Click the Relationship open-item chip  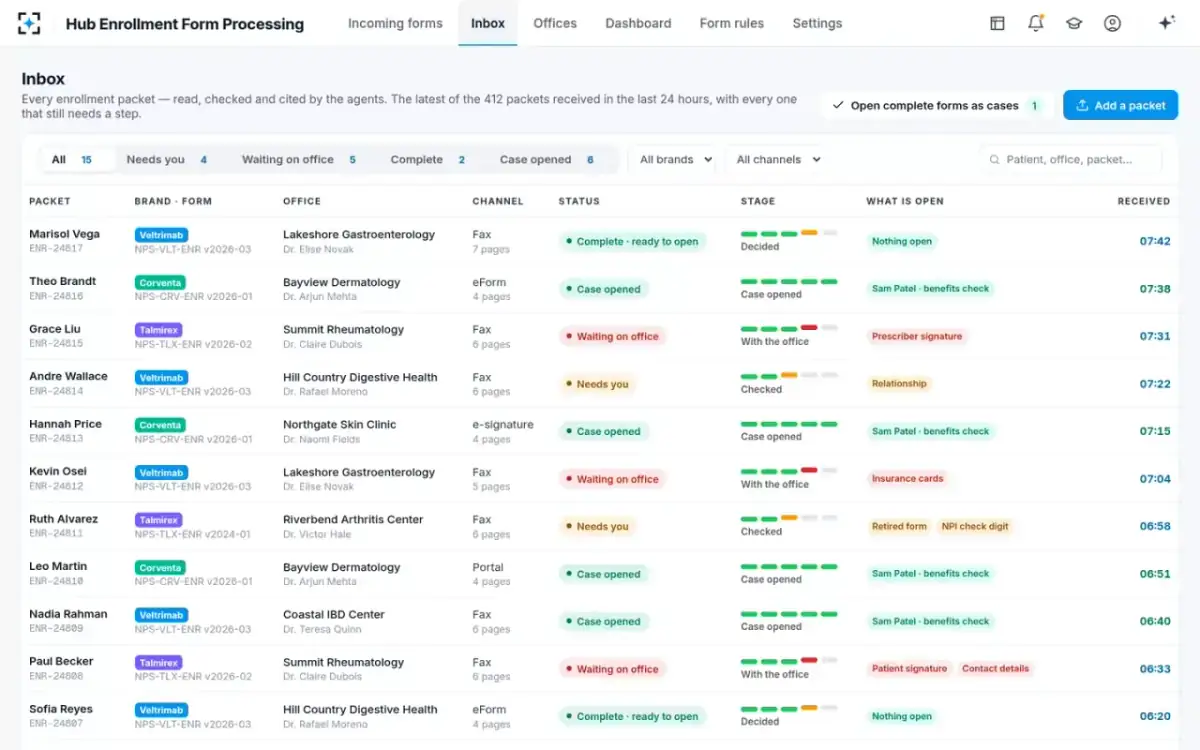pyautogui.click(x=899, y=384)
